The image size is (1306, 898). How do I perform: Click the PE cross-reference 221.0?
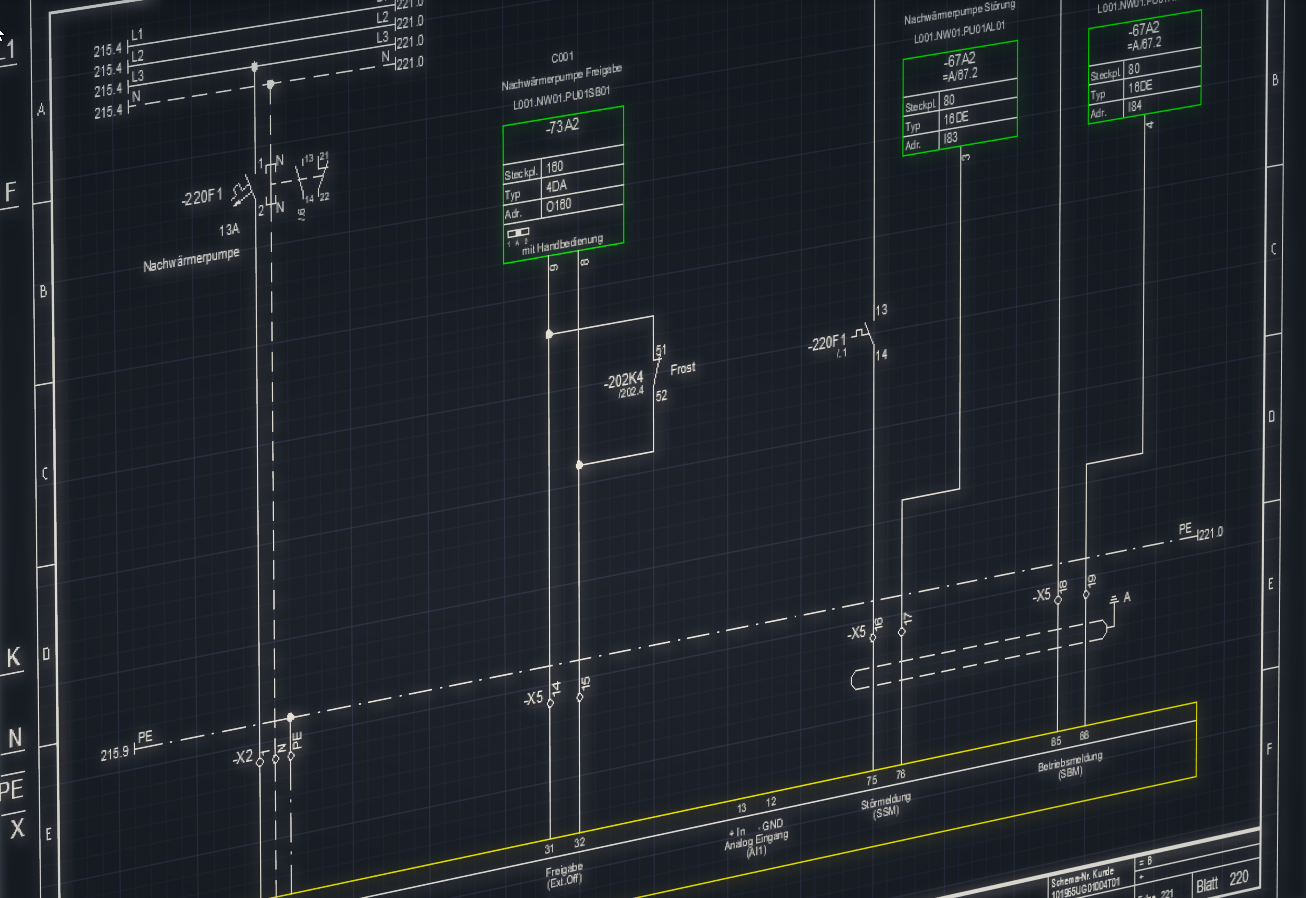coord(1211,532)
